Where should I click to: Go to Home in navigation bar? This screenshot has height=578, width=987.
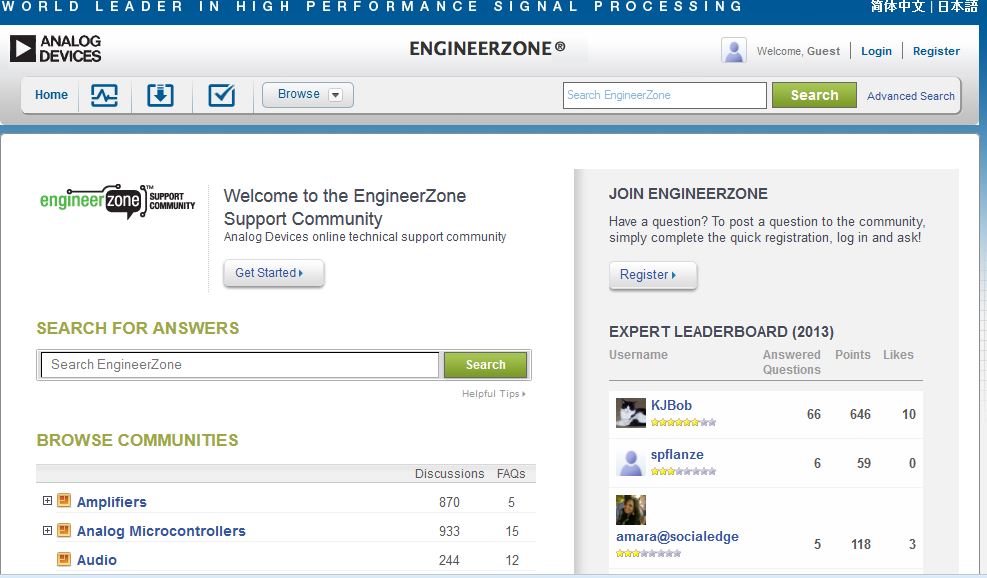coord(51,95)
